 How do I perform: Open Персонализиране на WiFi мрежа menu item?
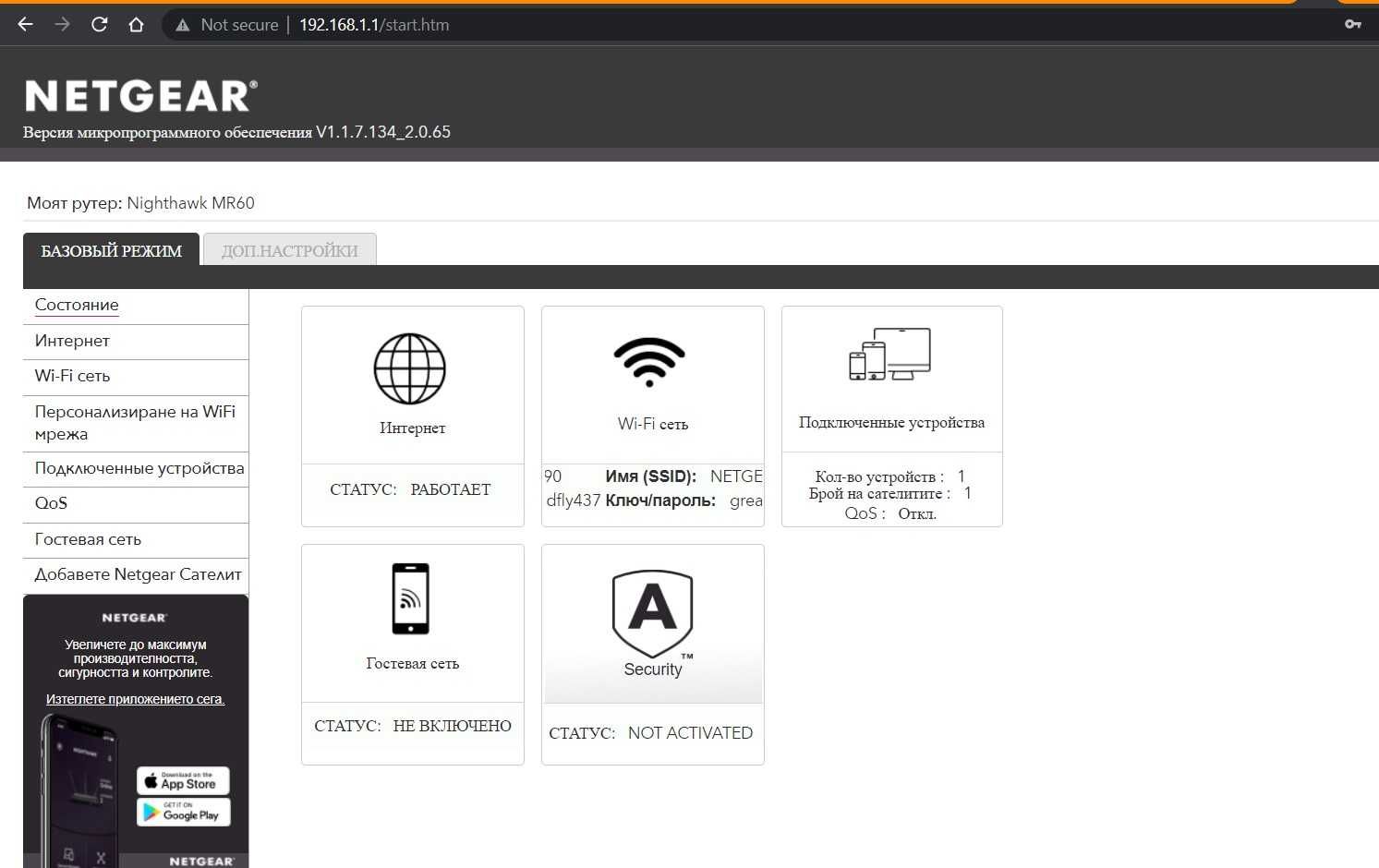(135, 423)
